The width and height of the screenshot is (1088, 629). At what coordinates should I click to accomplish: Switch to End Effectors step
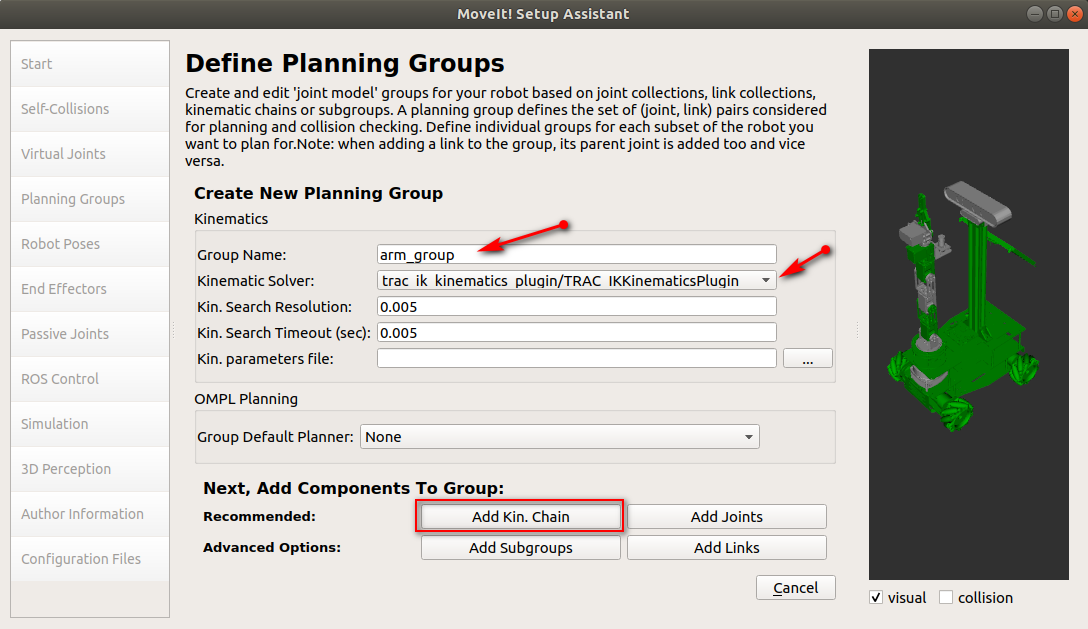click(x=90, y=289)
